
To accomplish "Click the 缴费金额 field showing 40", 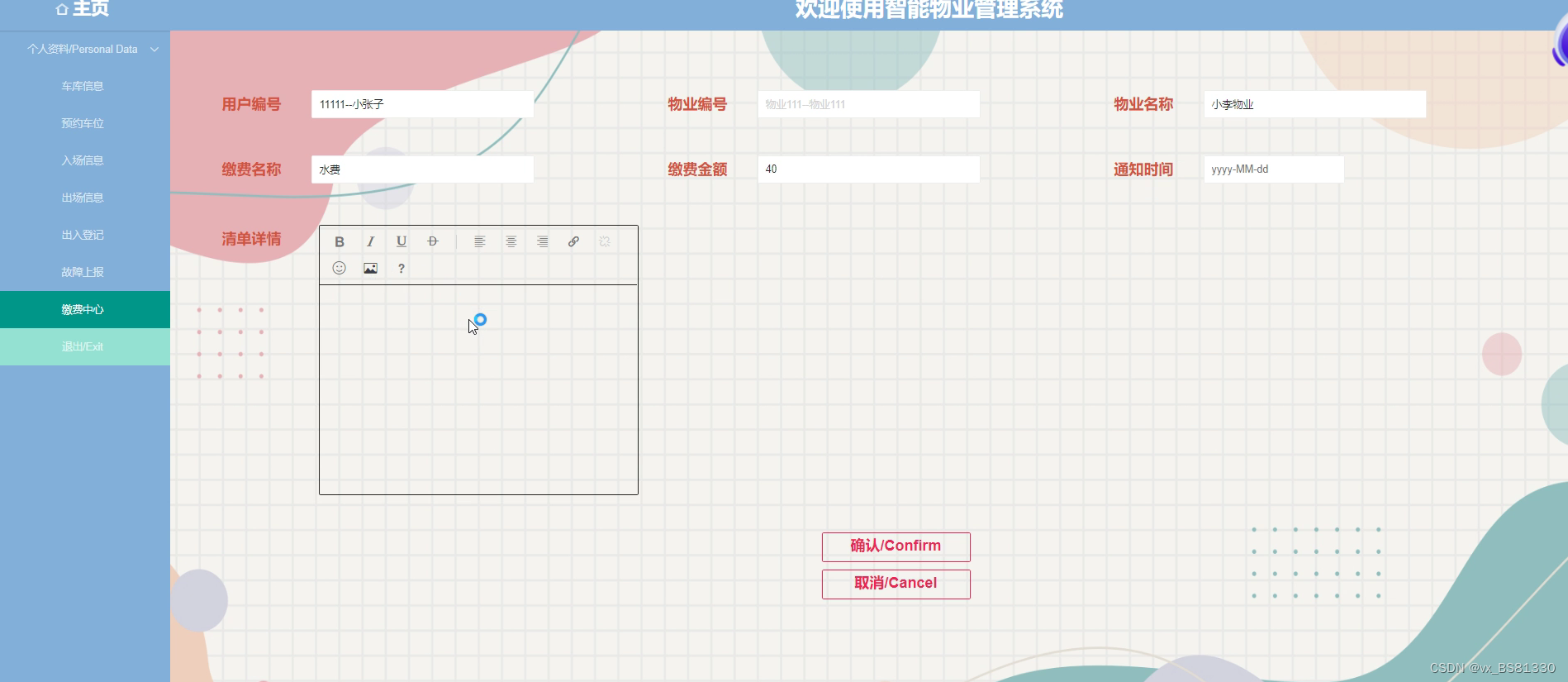I will point(868,169).
